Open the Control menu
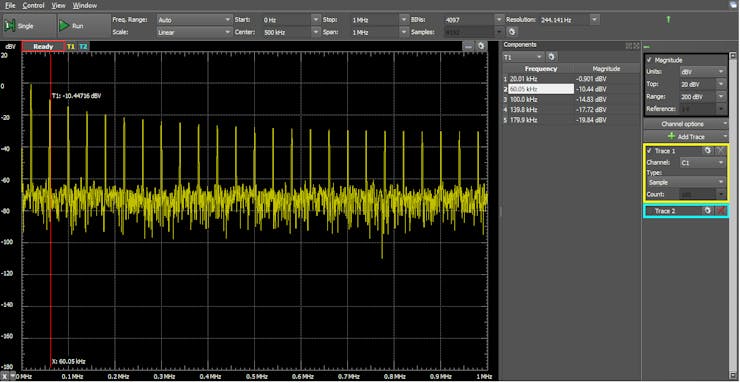Image resolution: width=740 pixels, height=383 pixels. tap(33, 6)
